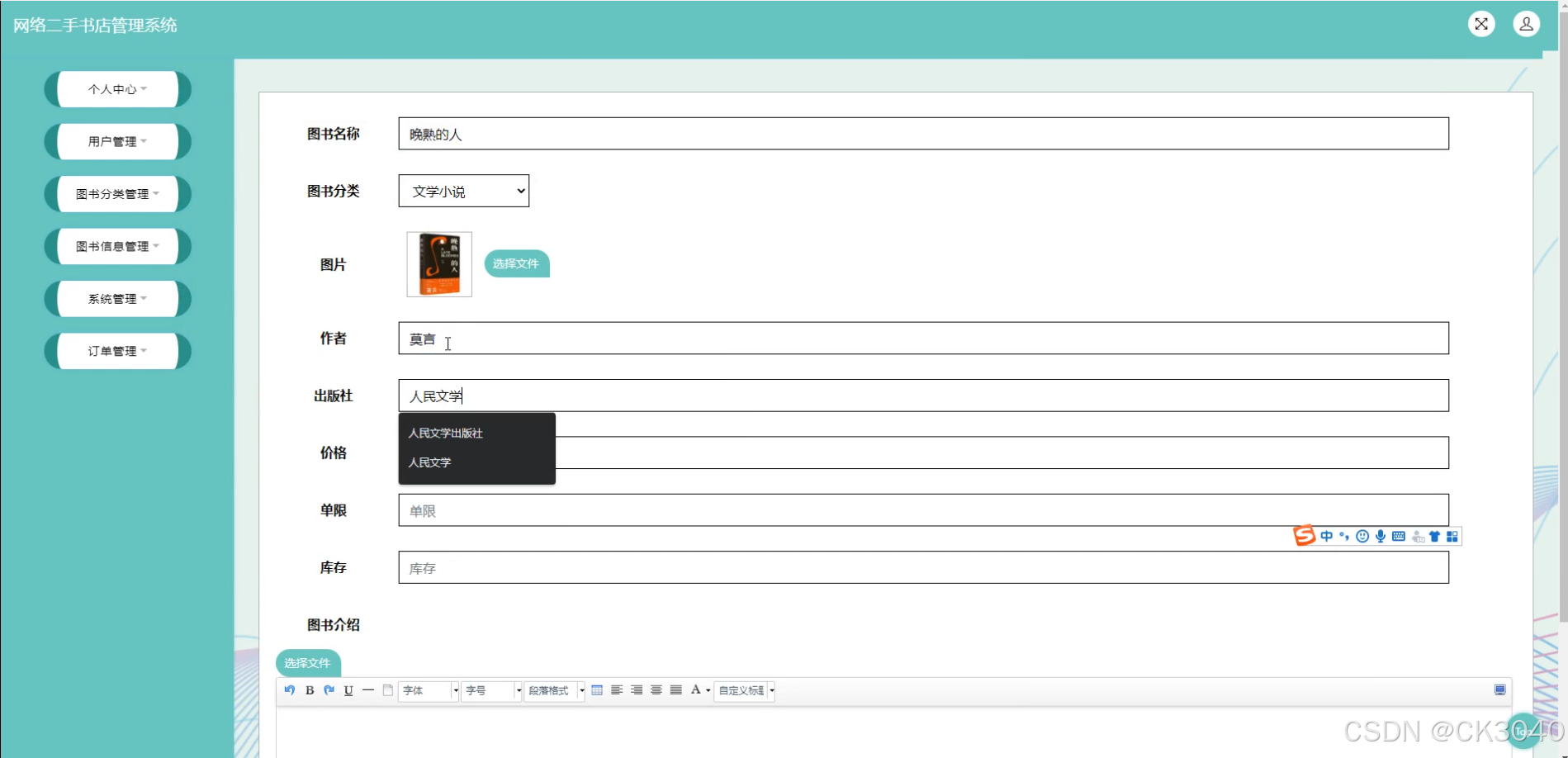Click the microphone voice input icon
Screen dimensions: 1568x758
1381,537
